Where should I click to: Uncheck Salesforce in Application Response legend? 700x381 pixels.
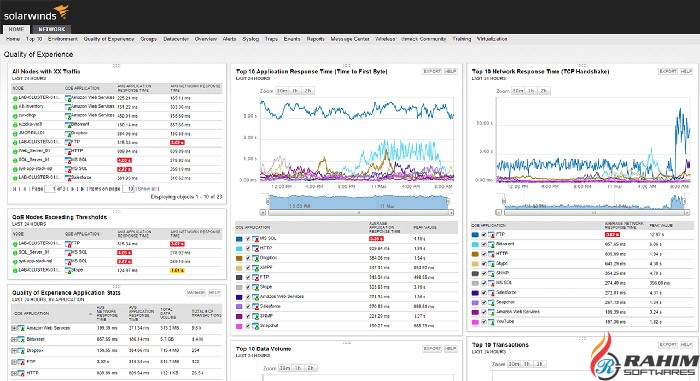point(248,307)
